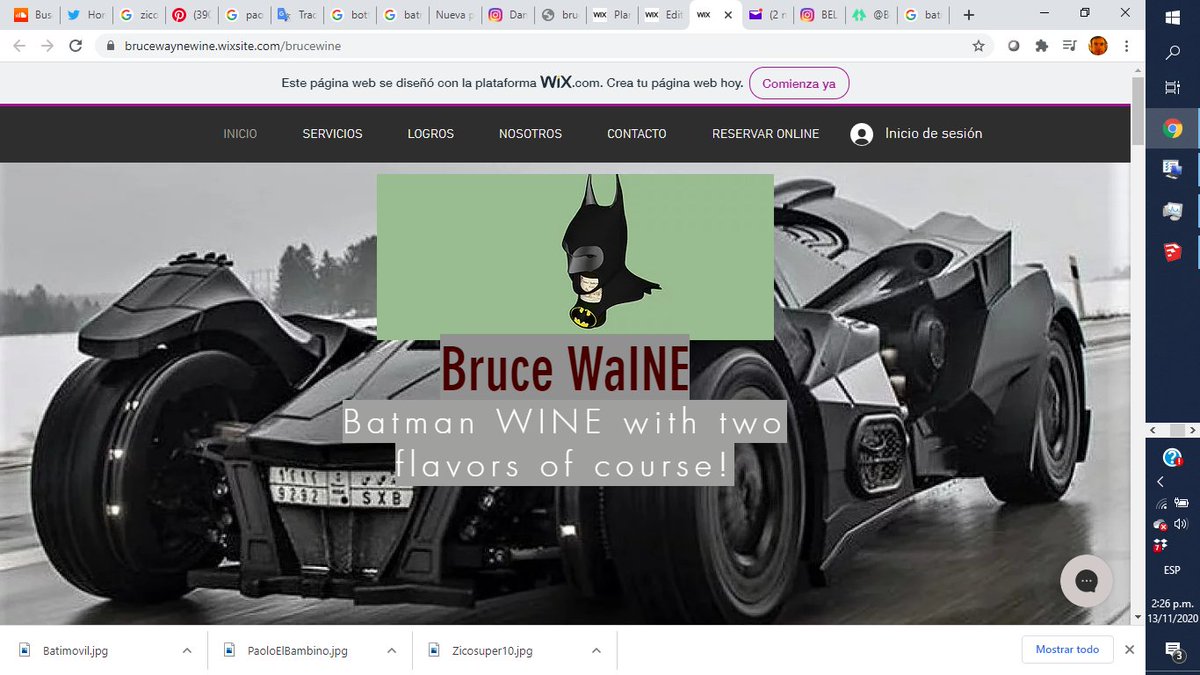Go to INICIO menu item
This screenshot has width=1200, height=675.
[240, 134]
